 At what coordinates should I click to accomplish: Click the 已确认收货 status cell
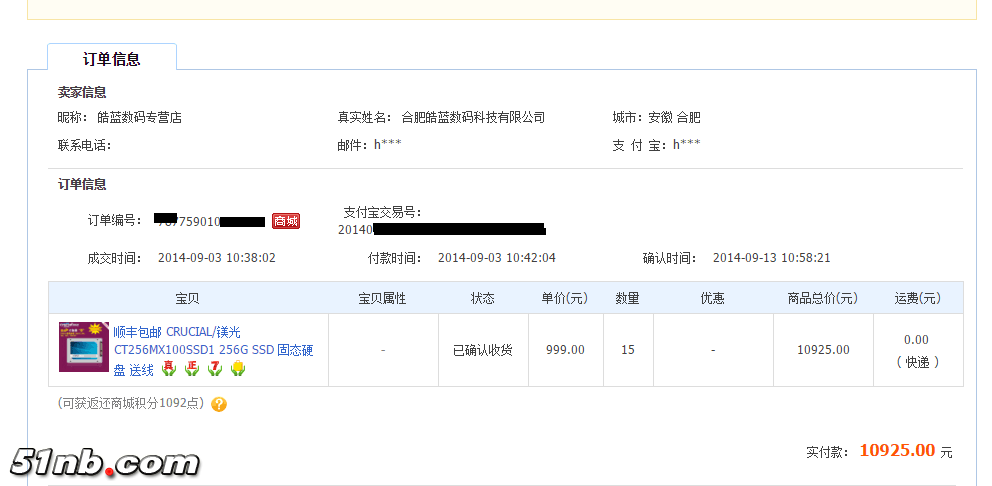click(x=483, y=350)
